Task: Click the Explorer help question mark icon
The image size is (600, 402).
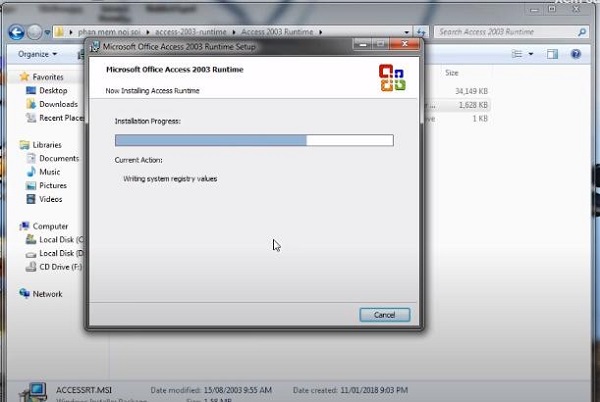Action: click(580, 53)
